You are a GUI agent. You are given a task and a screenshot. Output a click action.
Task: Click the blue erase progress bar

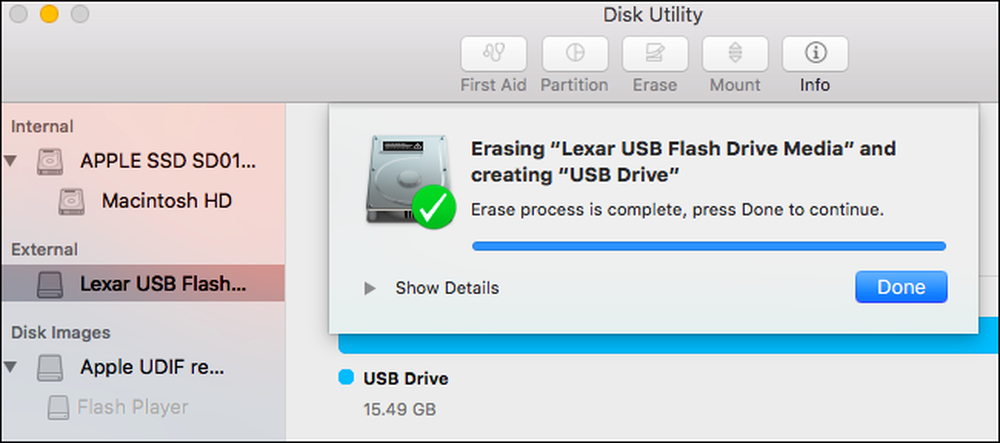point(709,246)
